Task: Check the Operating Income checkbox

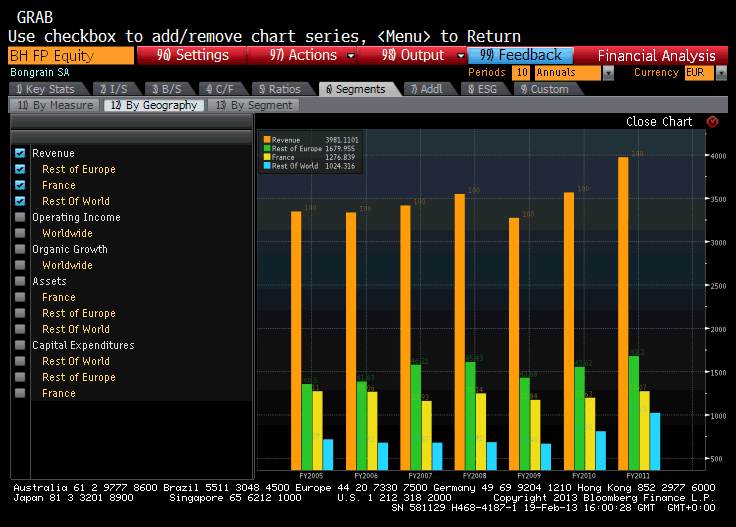Action: coord(20,217)
